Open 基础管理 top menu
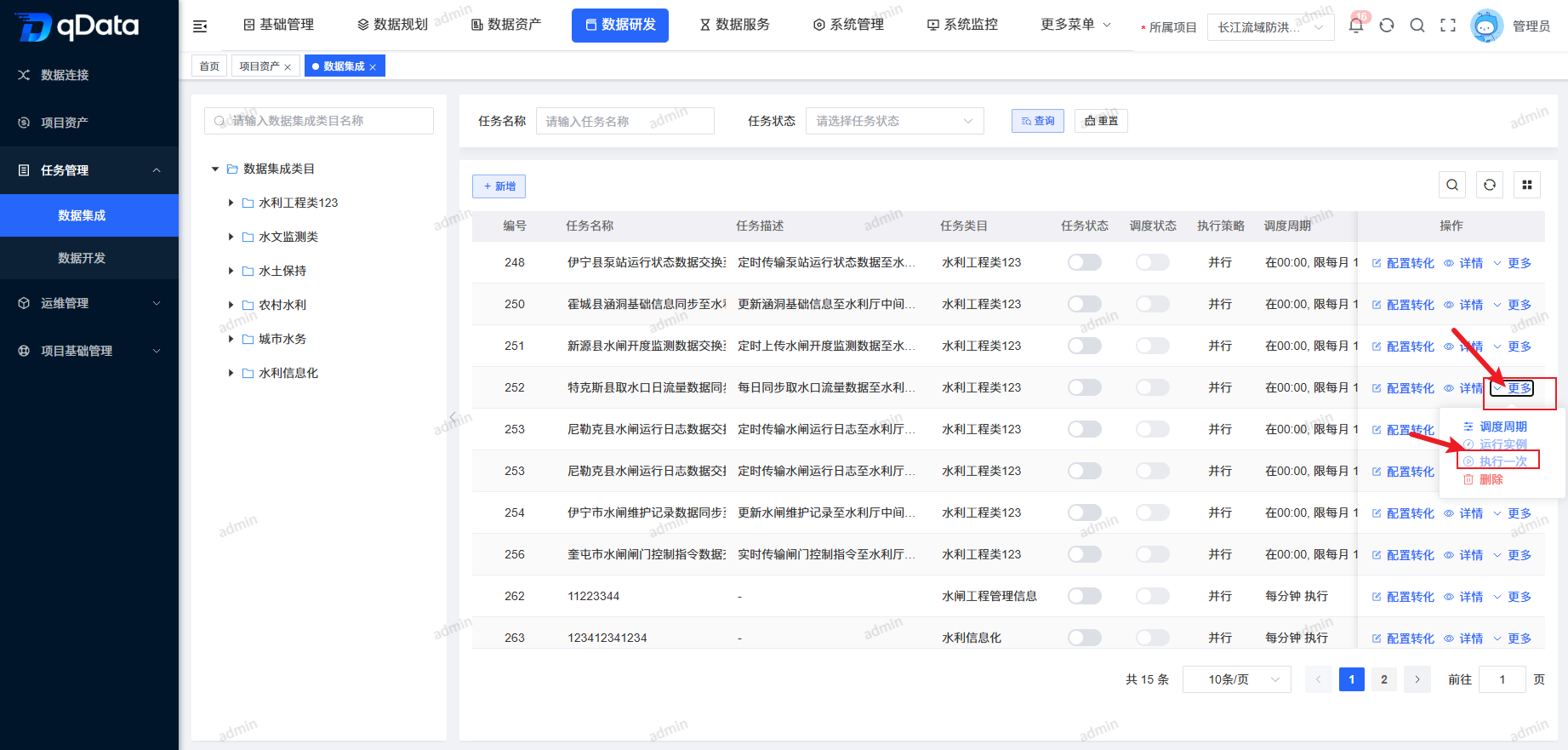Viewport: 1568px width, 750px height. (x=279, y=25)
